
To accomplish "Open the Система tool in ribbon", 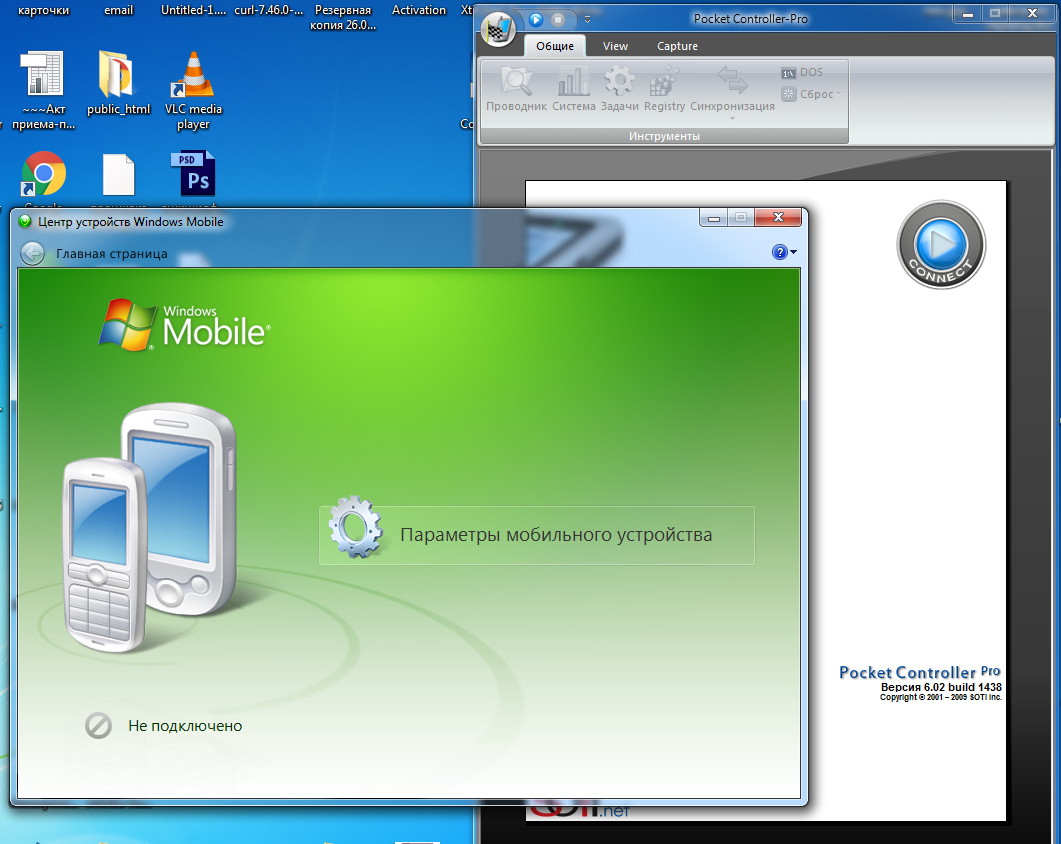I will click(x=573, y=89).
